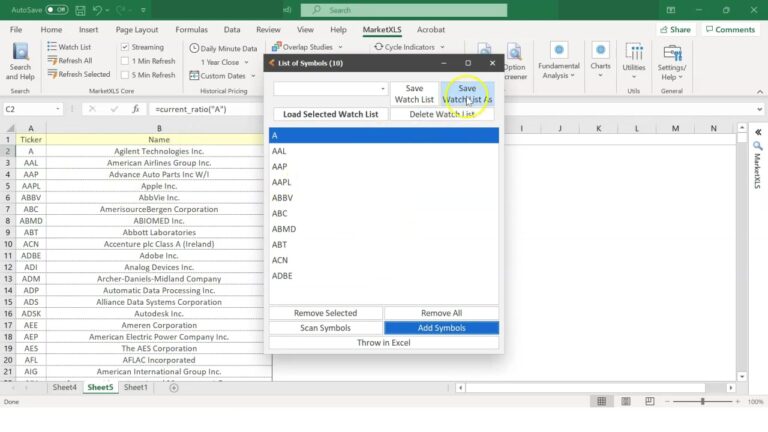Add a new sheet with plus icon
This screenshot has height=432, width=768.
click(x=174, y=387)
